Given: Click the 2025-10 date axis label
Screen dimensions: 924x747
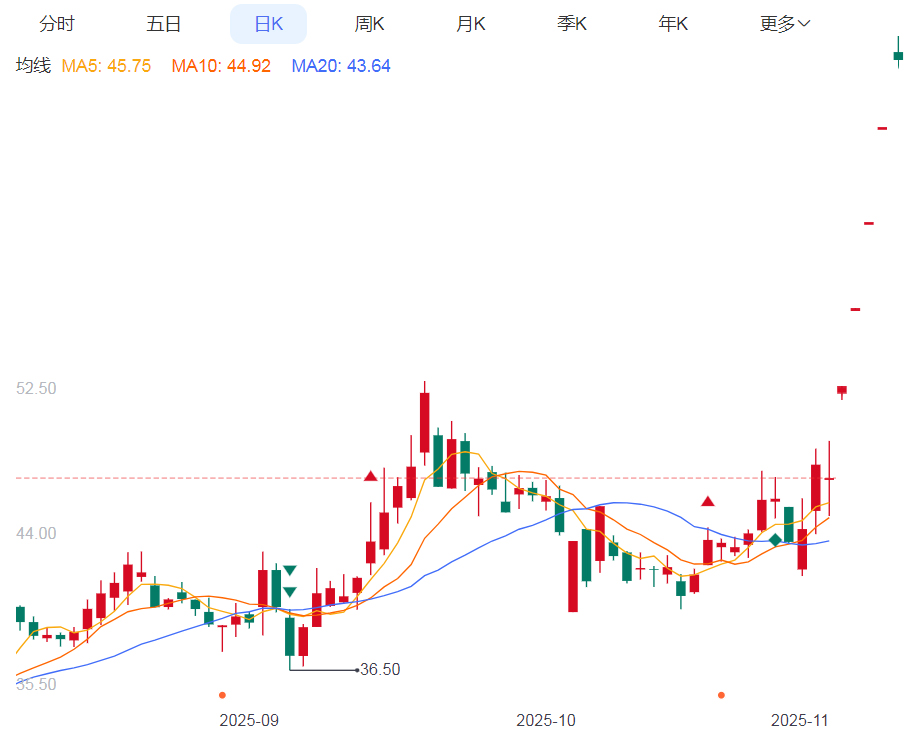Looking at the screenshot, I should click(x=546, y=720).
